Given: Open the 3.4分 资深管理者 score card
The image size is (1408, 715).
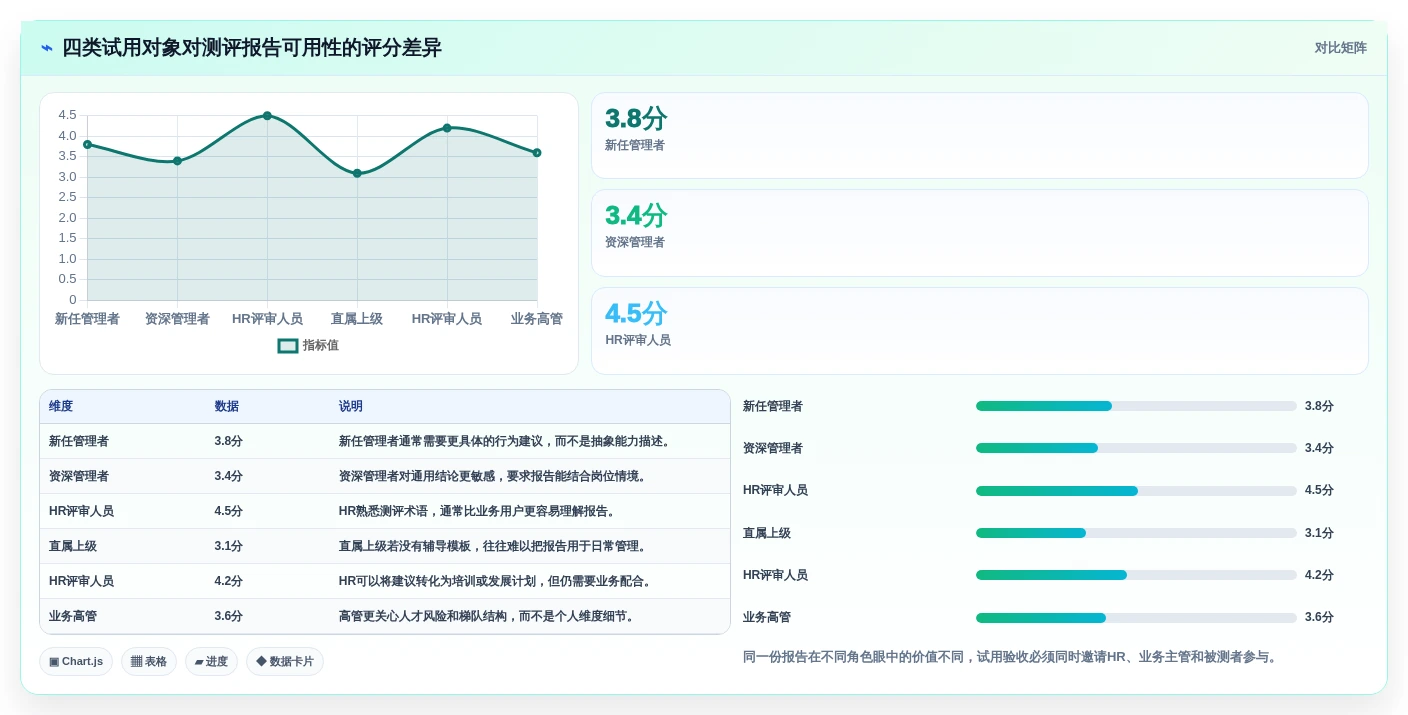Looking at the screenshot, I should [979, 233].
